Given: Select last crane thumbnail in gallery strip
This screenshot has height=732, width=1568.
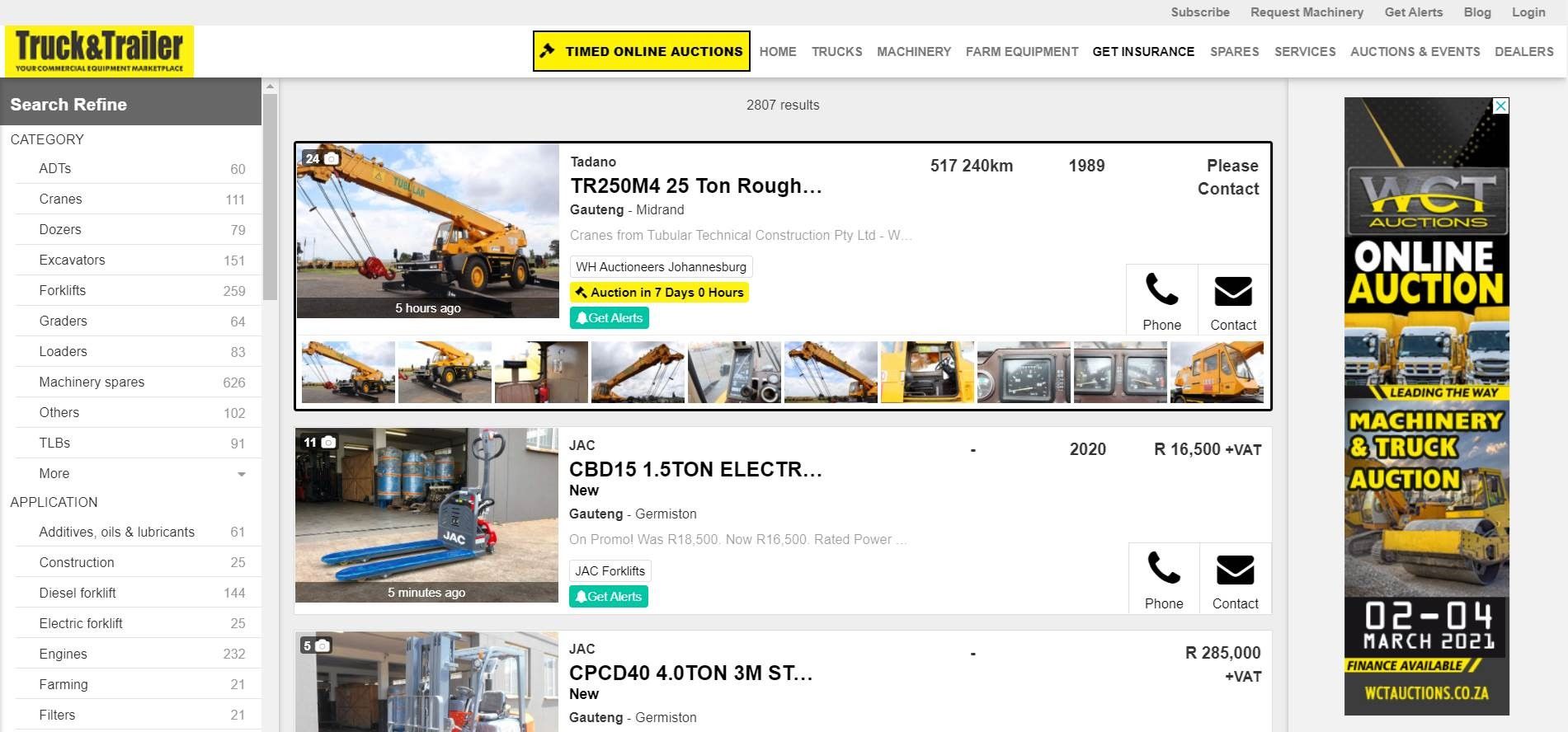Looking at the screenshot, I should click(1217, 373).
